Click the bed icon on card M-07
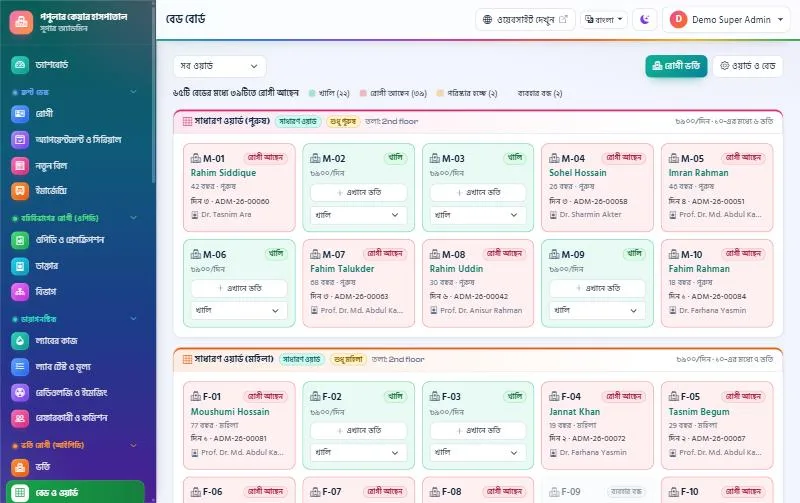 pos(315,254)
